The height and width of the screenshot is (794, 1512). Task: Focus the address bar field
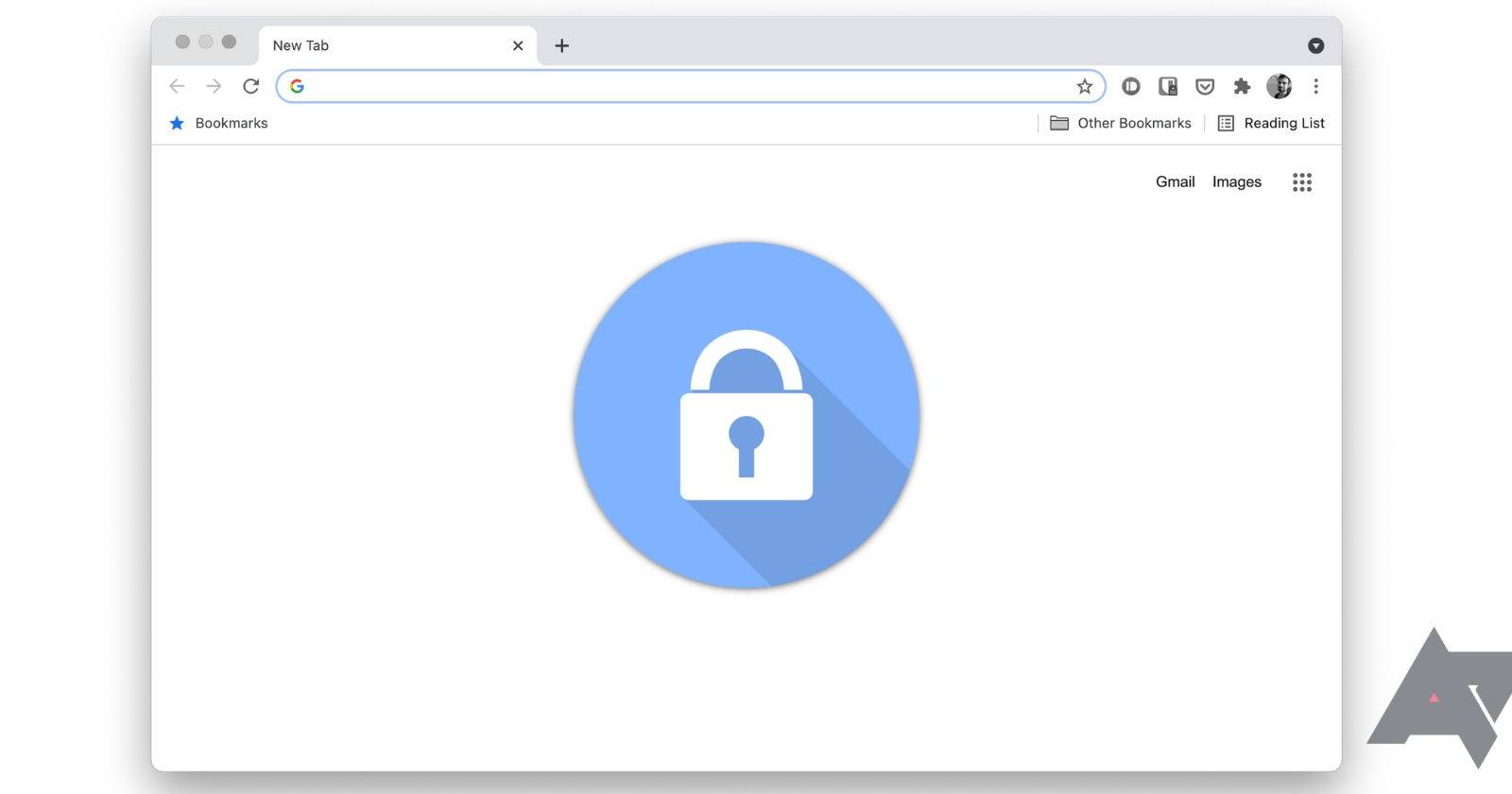(691, 86)
